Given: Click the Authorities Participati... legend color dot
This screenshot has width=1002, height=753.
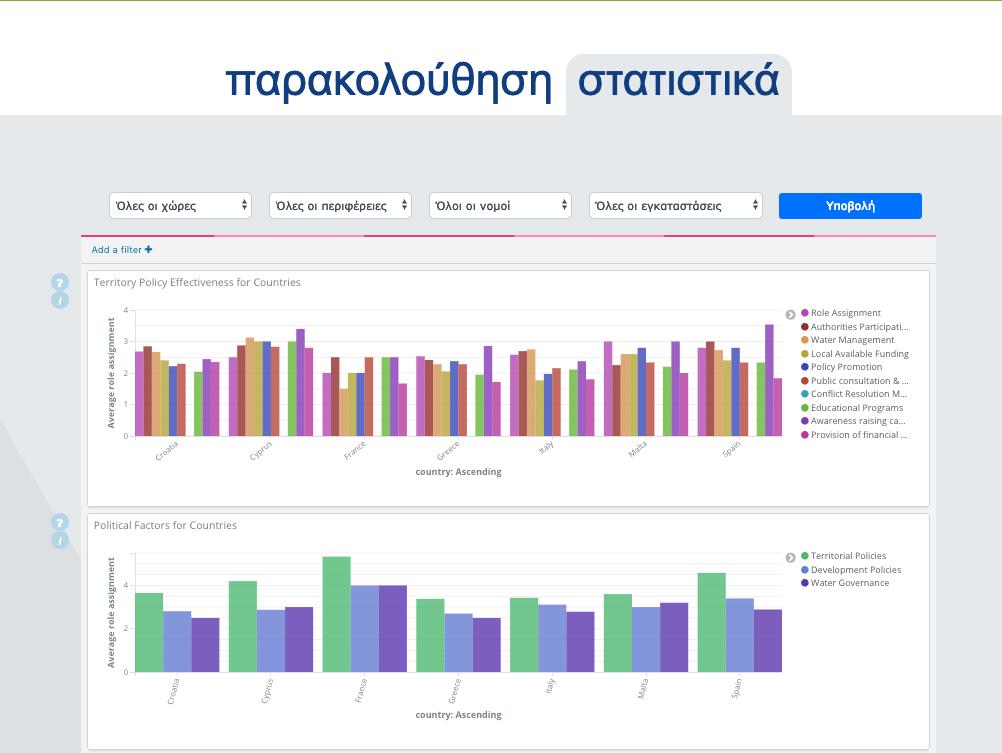Looking at the screenshot, I should pos(805,327).
